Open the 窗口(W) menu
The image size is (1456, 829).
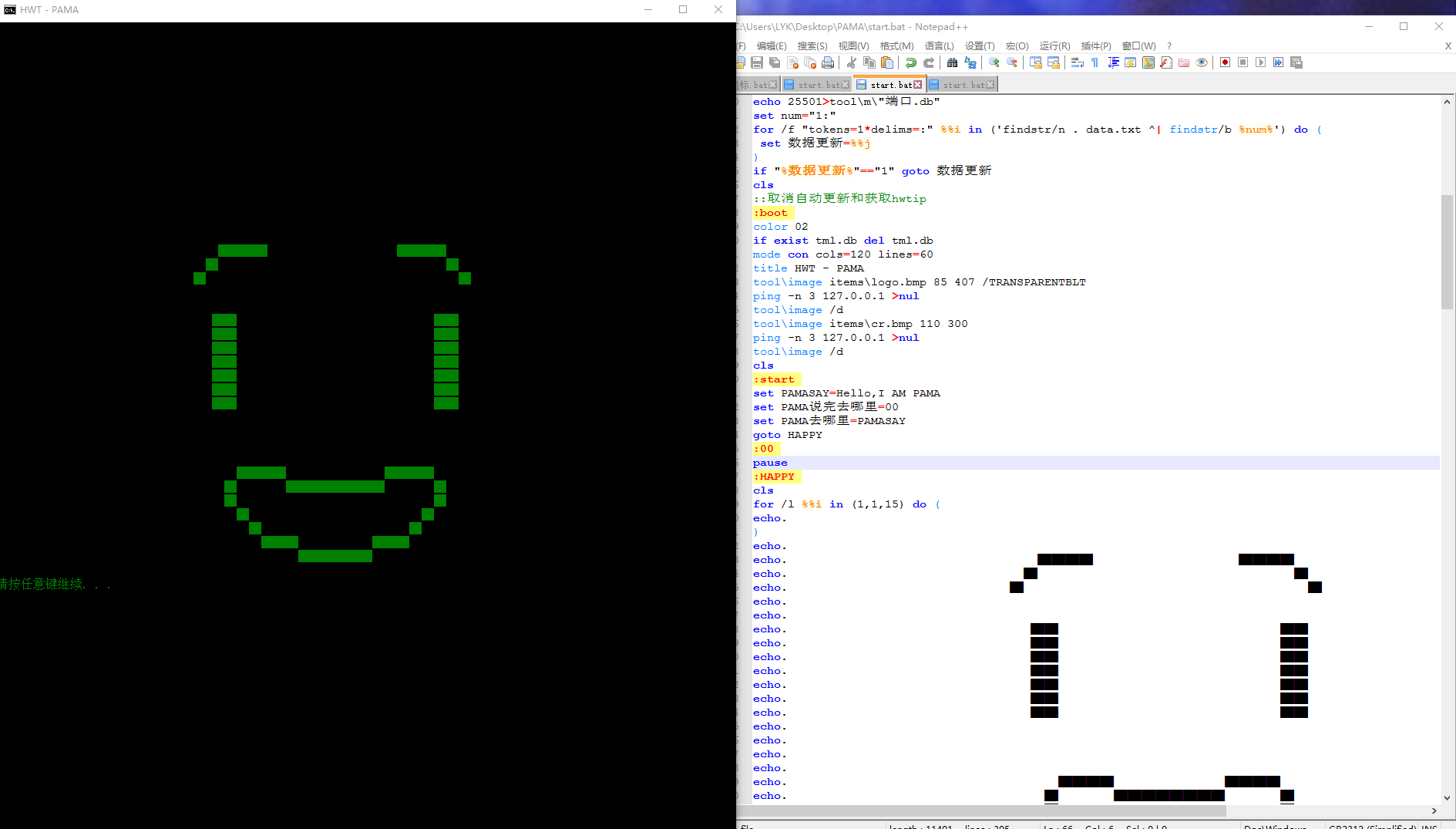(x=1139, y=46)
